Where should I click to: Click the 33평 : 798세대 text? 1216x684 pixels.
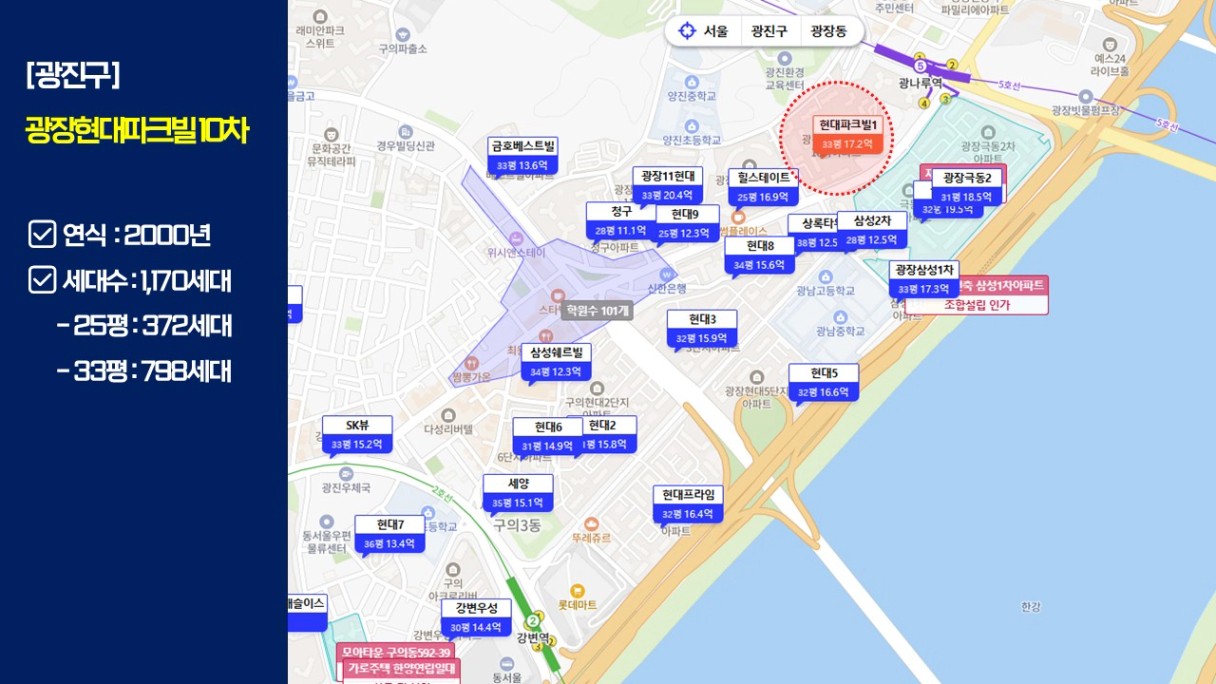click(x=152, y=372)
